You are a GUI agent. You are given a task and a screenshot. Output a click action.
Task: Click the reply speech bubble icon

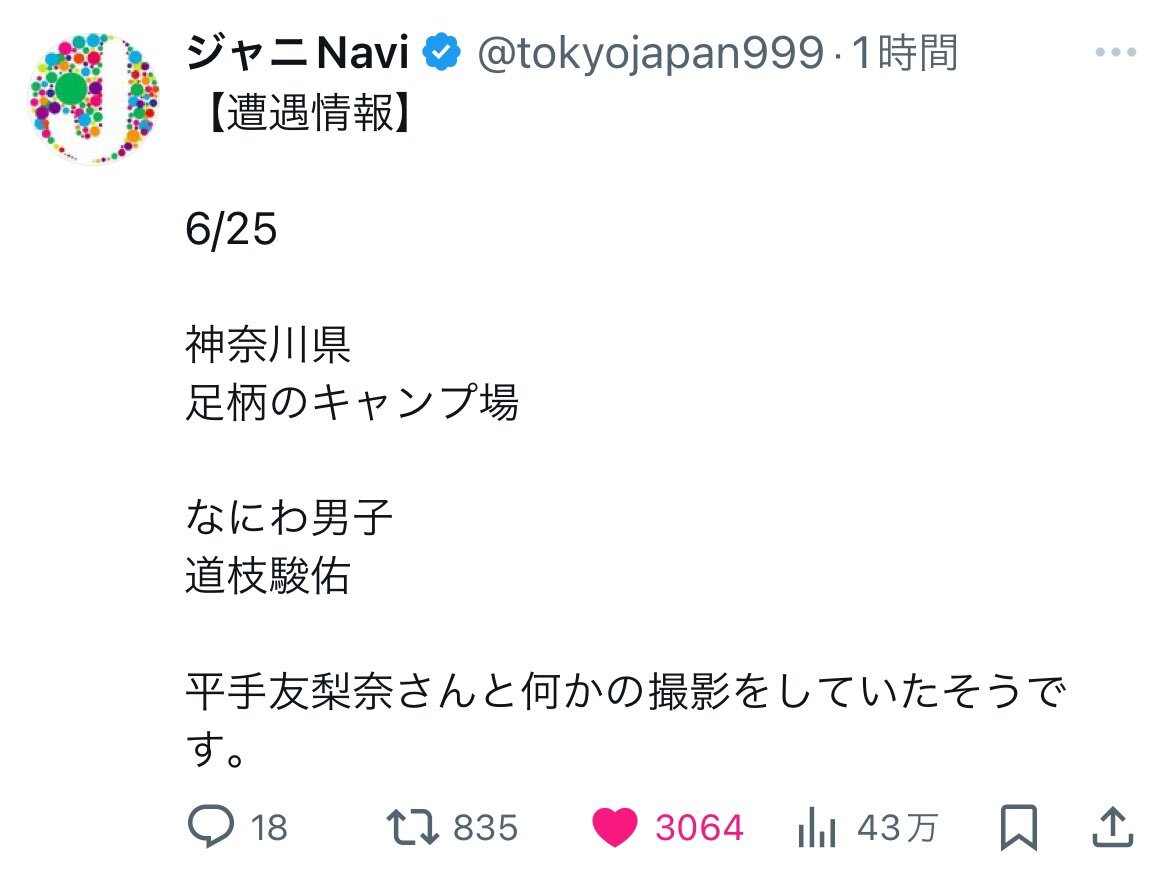pos(211,827)
